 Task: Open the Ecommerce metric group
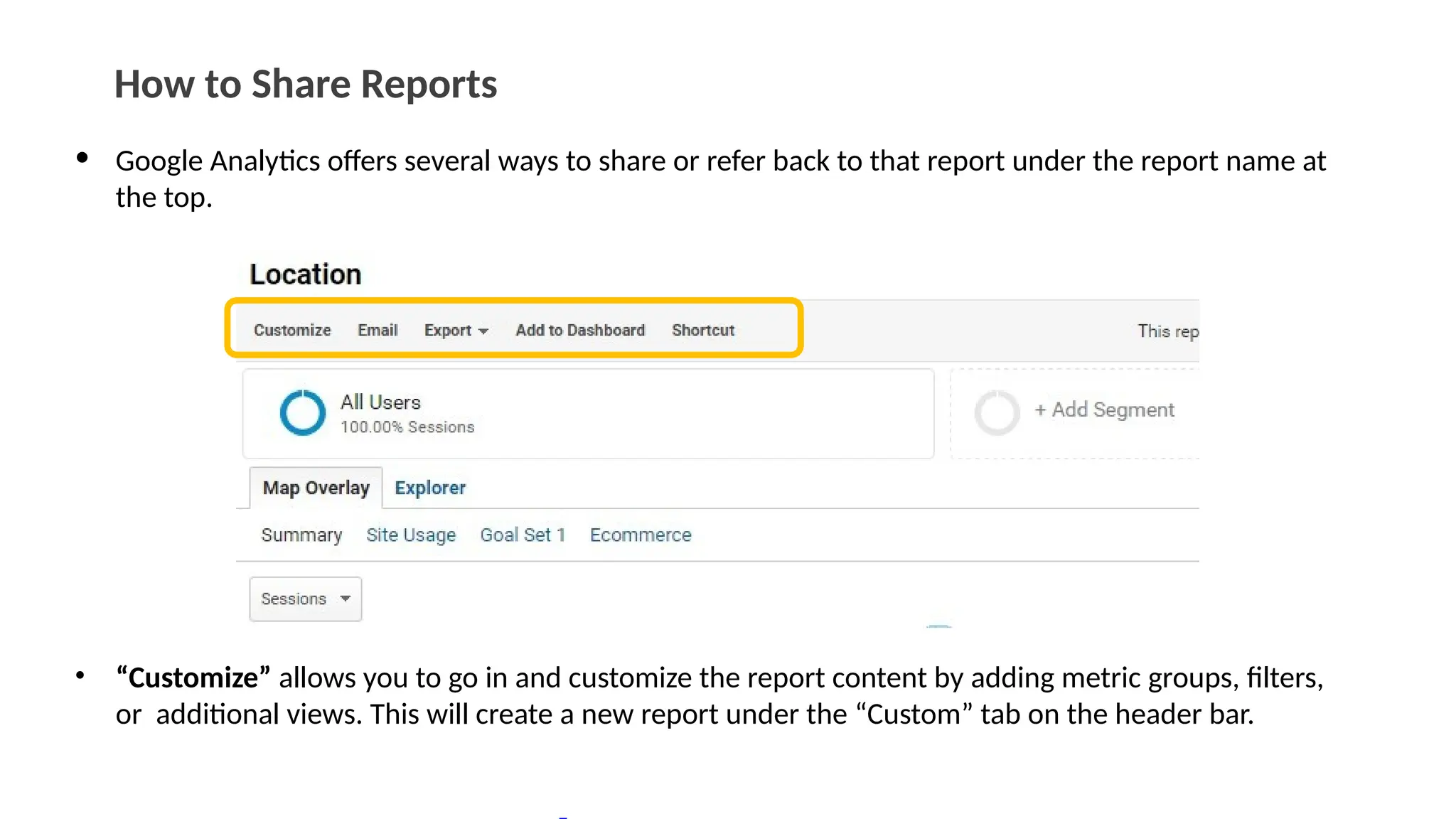click(641, 535)
